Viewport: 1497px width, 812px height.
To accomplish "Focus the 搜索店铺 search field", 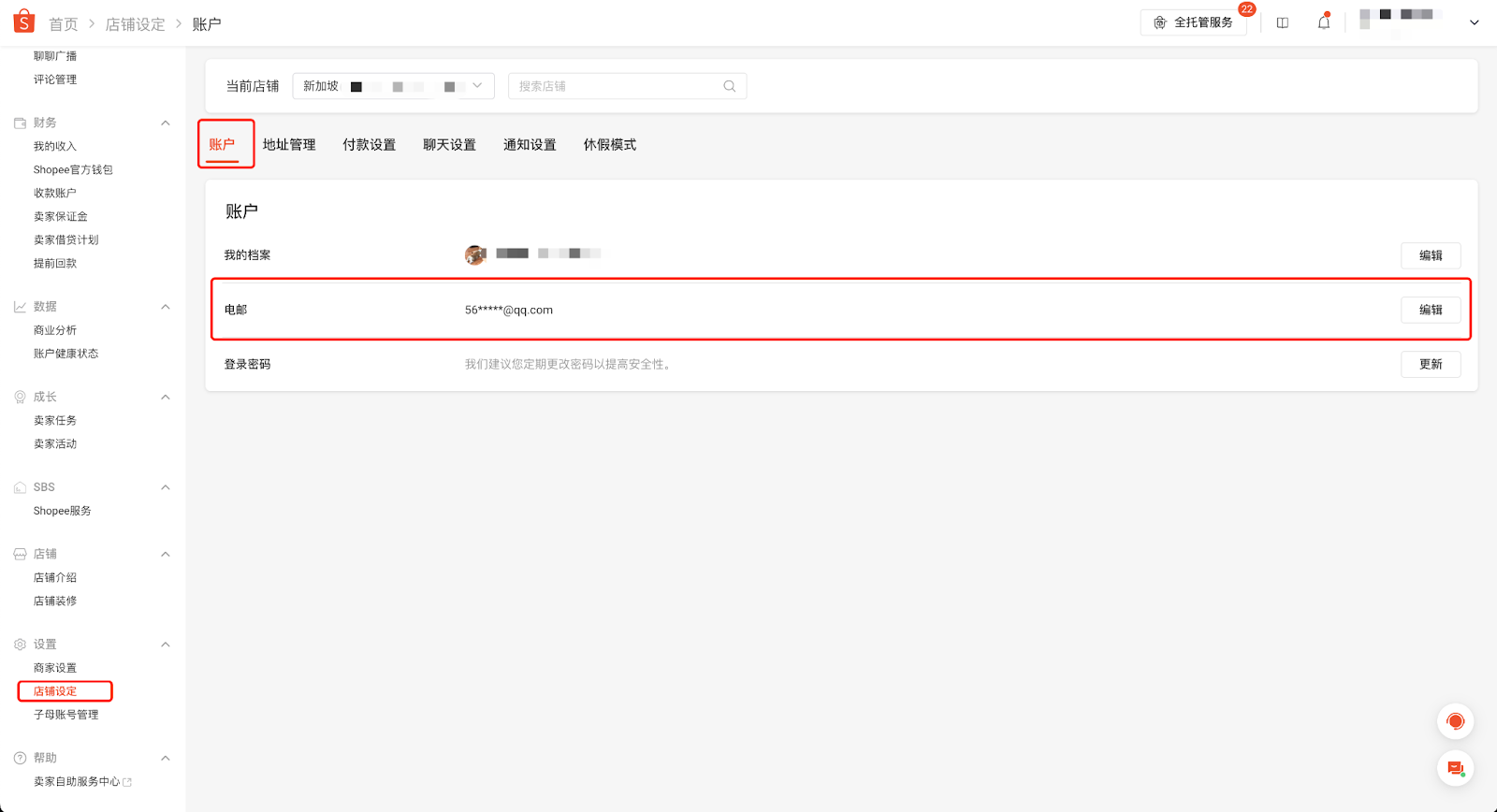I will tap(627, 86).
